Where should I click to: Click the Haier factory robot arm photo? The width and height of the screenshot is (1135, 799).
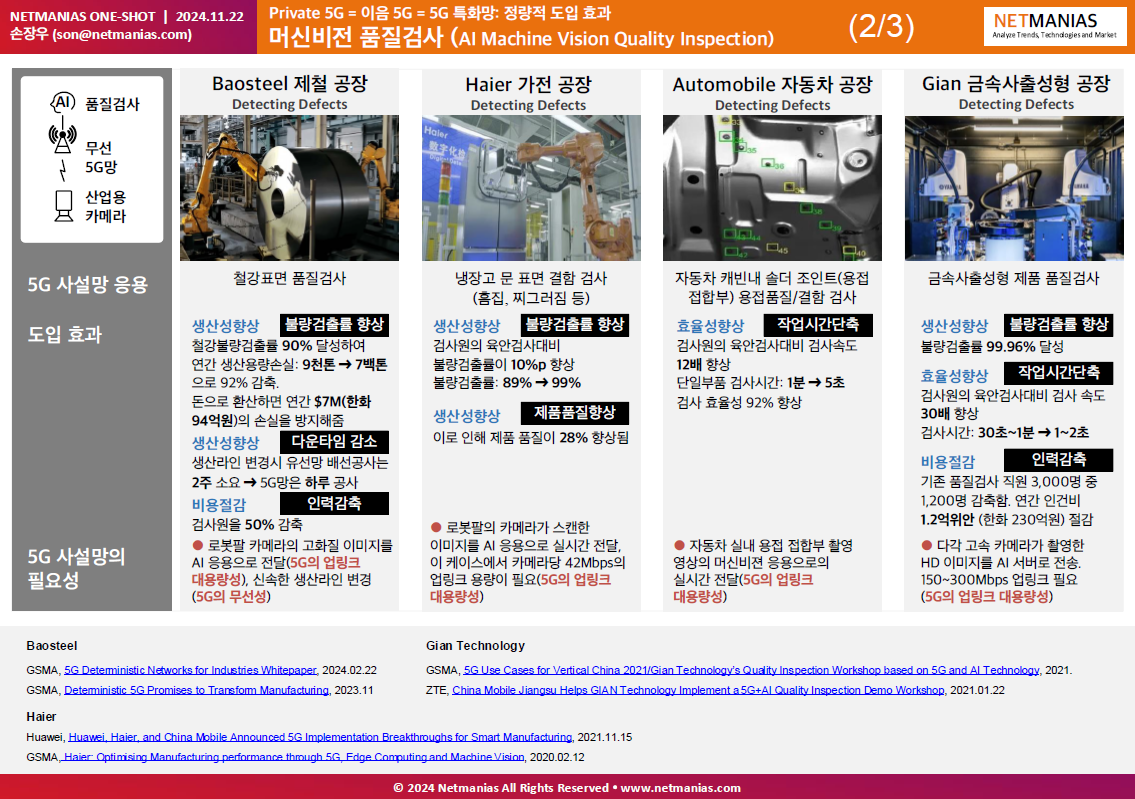[x=531, y=188]
